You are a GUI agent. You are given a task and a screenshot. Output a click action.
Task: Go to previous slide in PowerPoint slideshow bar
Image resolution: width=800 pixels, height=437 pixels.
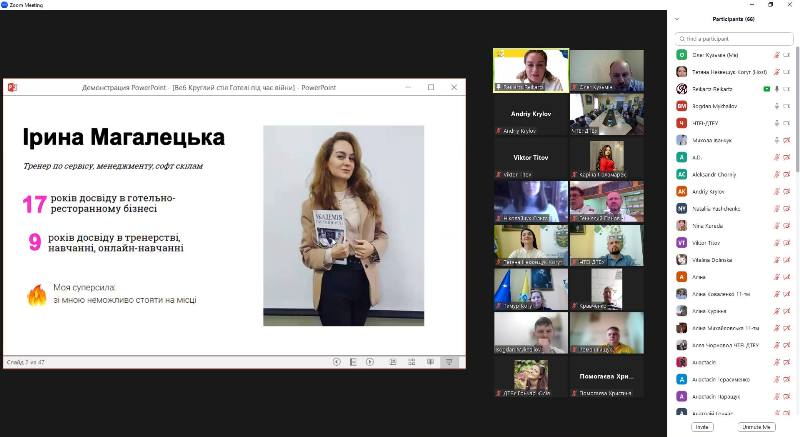point(336,362)
